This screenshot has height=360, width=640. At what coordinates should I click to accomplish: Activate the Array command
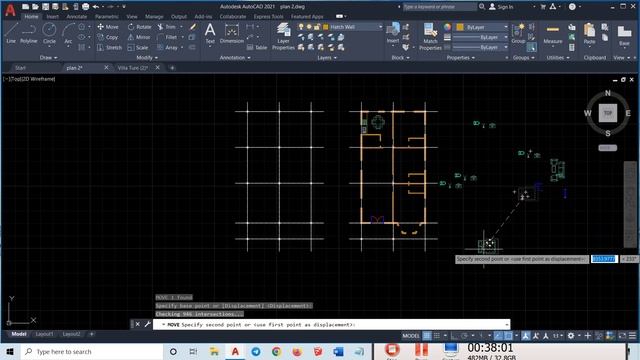[x=168, y=47]
